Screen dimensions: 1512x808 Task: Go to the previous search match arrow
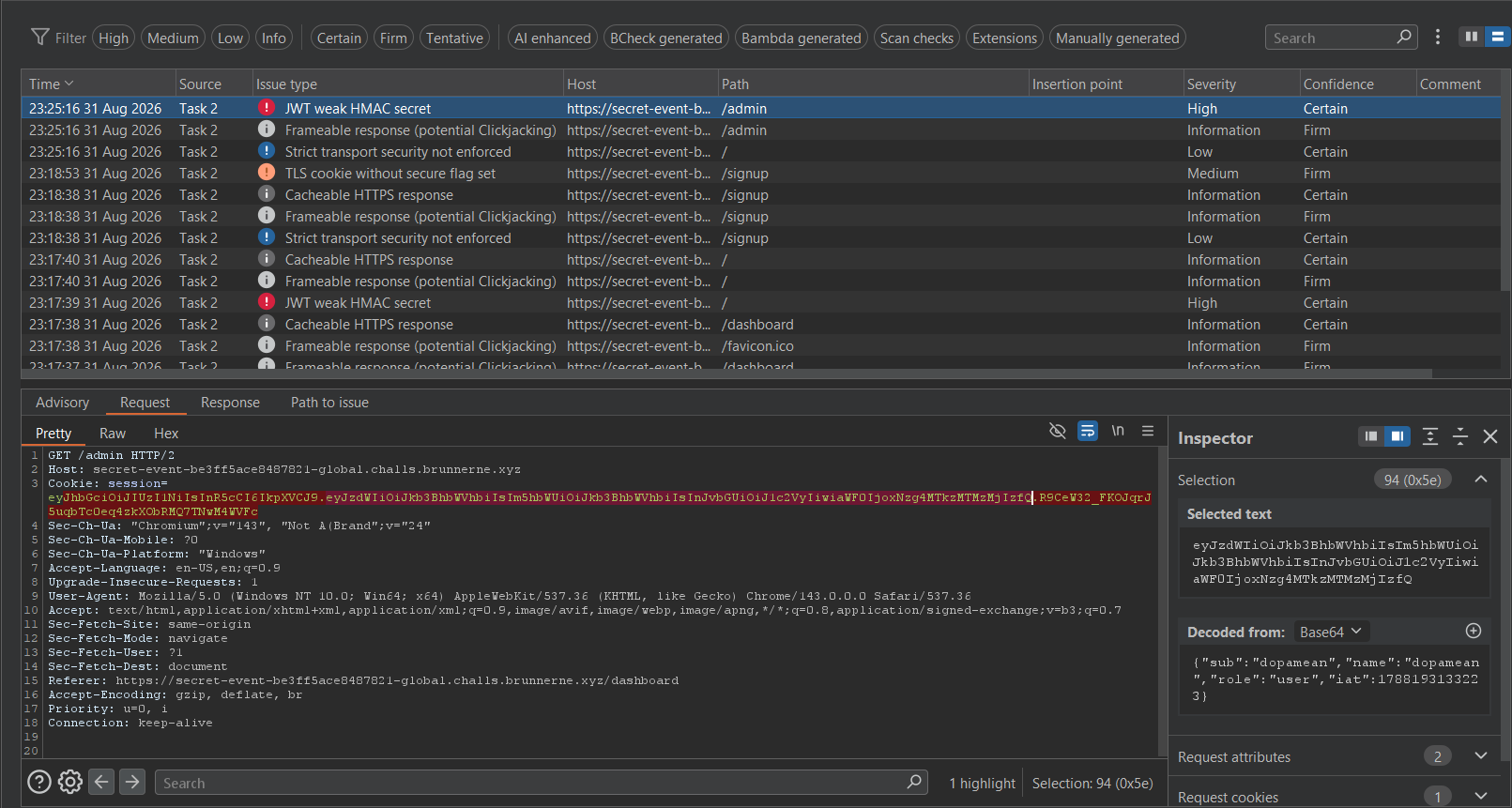102,782
